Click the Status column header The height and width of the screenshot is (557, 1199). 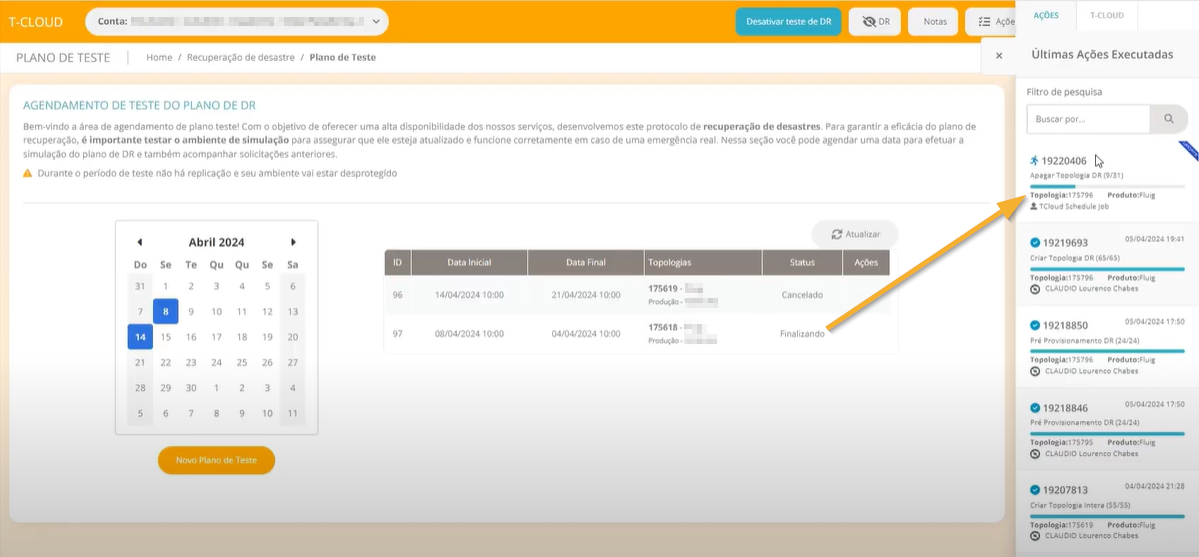click(x=802, y=262)
